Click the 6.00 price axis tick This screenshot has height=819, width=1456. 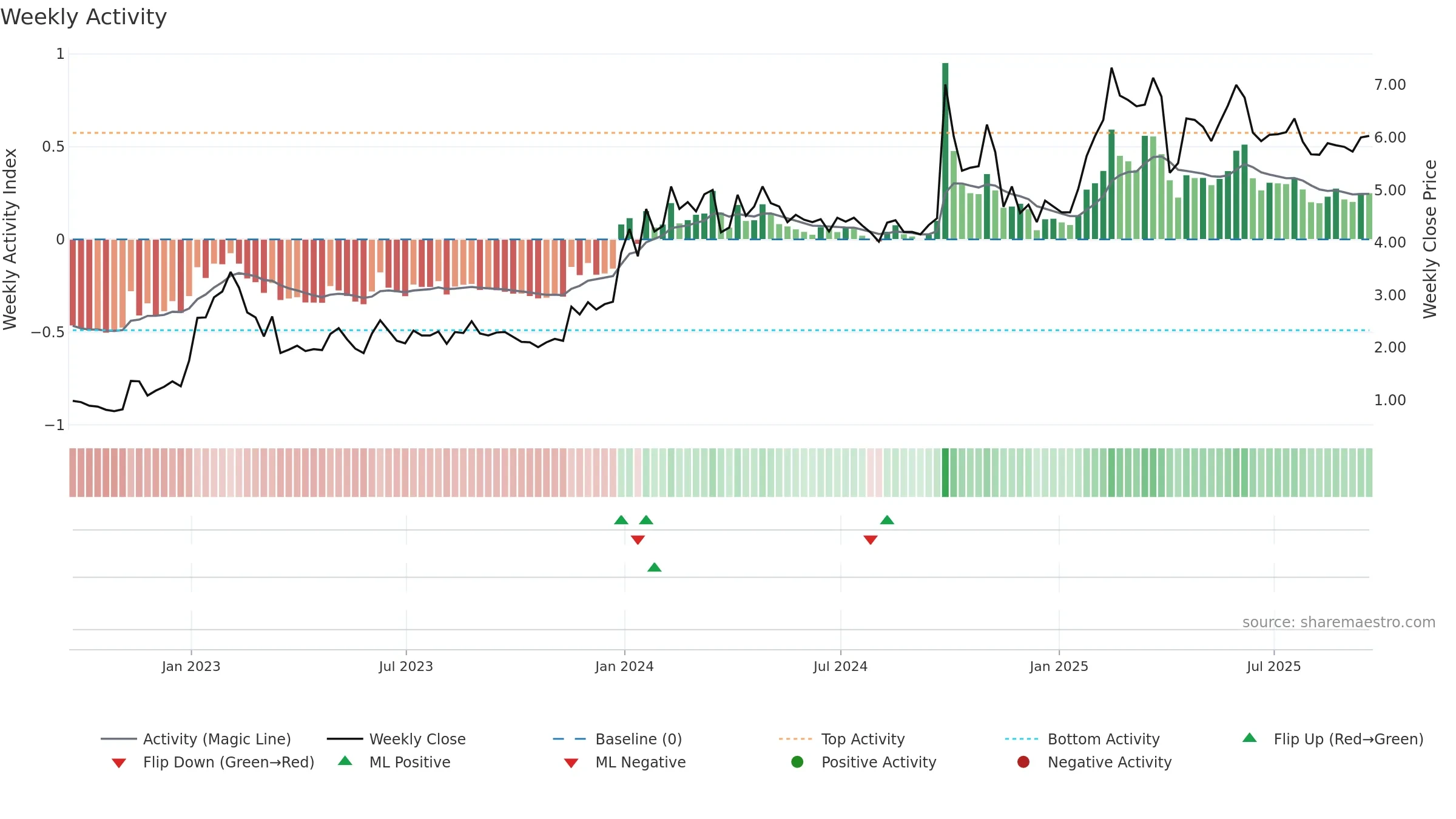(1390, 138)
